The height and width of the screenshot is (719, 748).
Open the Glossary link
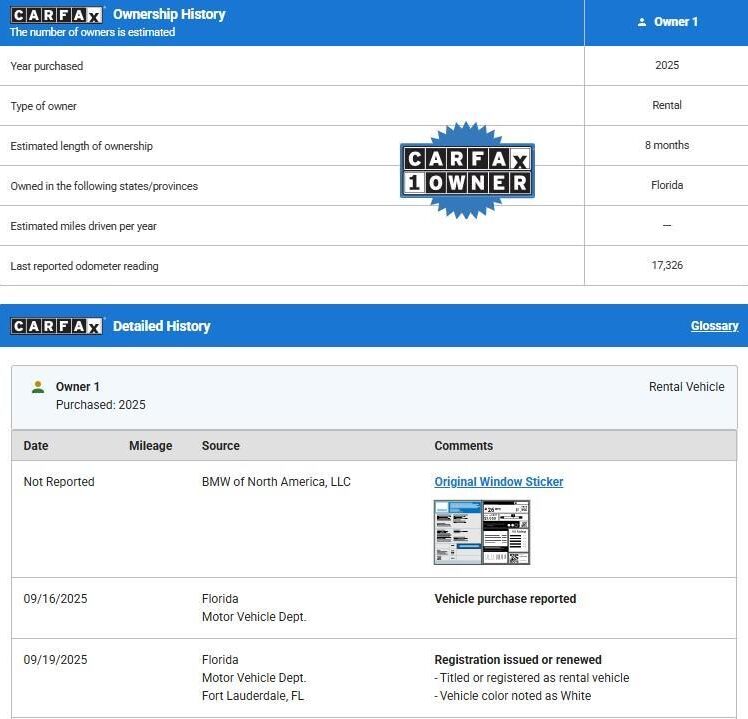tap(715, 326)
